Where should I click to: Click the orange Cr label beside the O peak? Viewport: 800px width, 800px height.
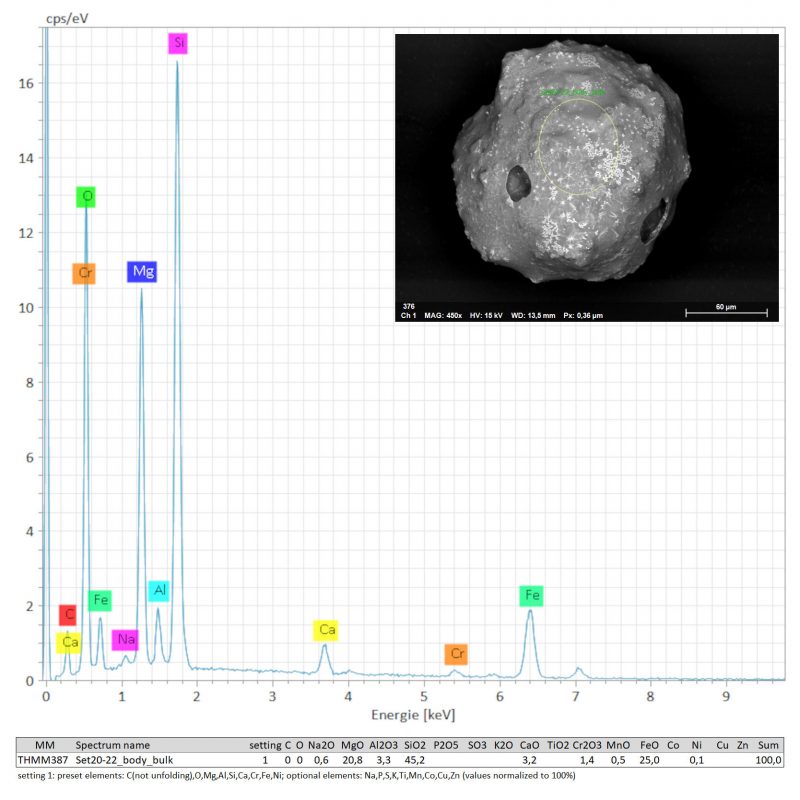point(84,273)
